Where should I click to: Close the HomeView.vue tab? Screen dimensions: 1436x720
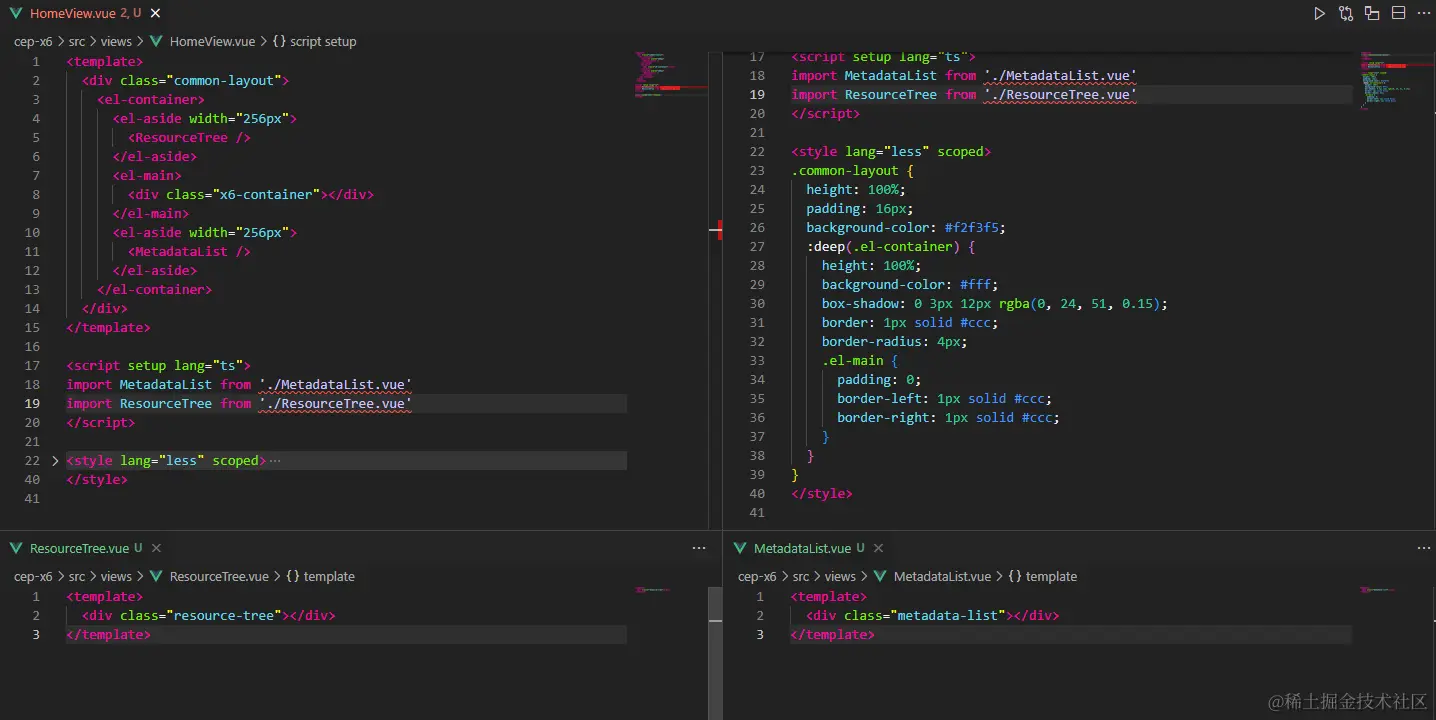click(155, 14)
